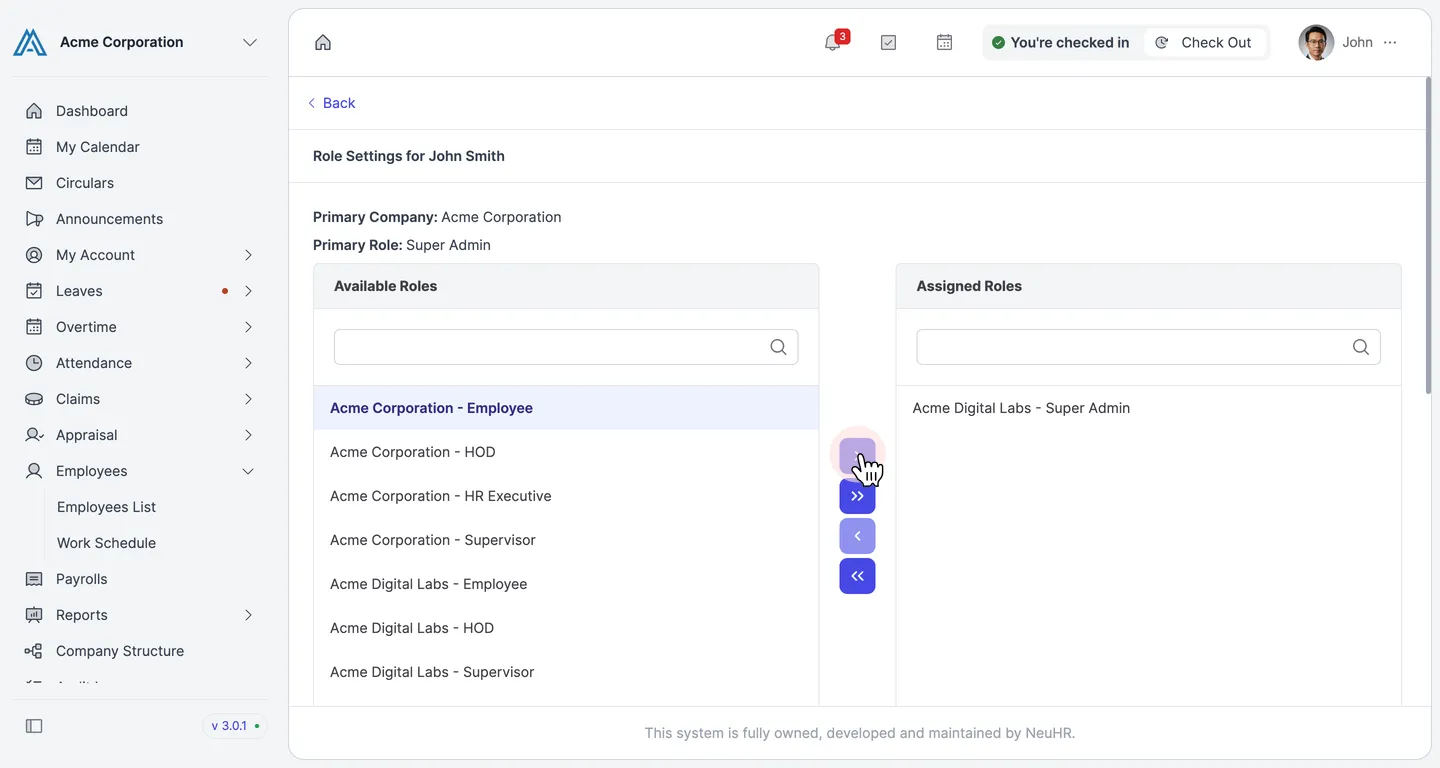Expand the My Account submenu chevron
1440x768 pixels.
(x=248, y=255)
